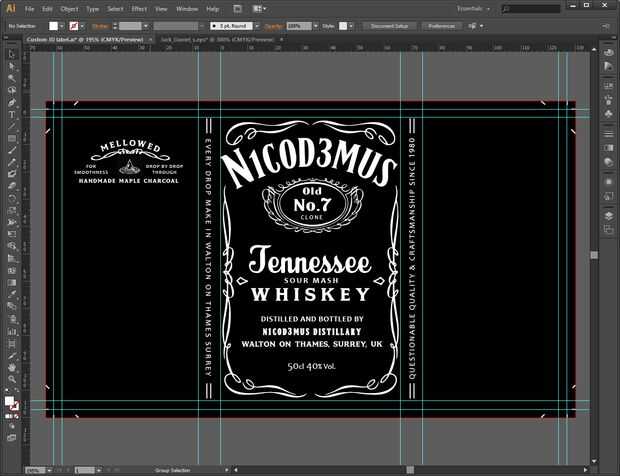
Task: Open the Stroke panel icon in right dock
Action: (609, 133)
